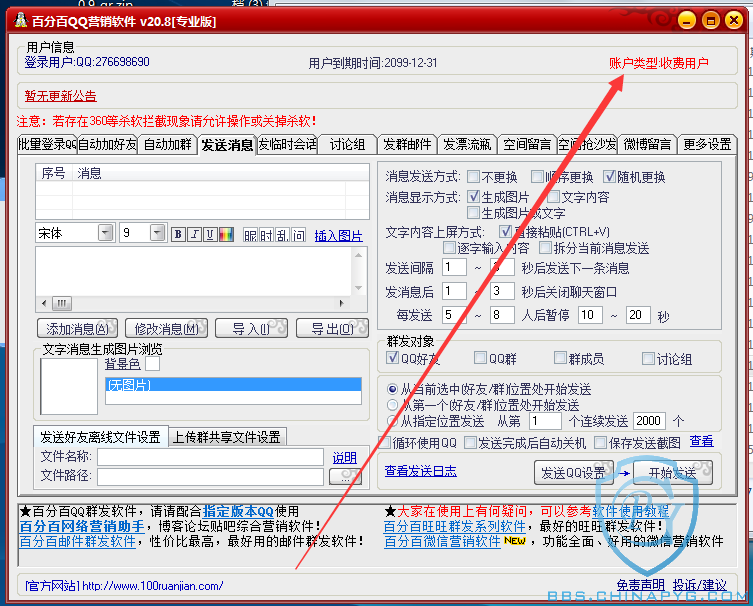The height and width of the screenshot is (606, 753).
Task: Toggle the 直接粘贴(CTRL+V) checkbox
Action: (x=505, y=231)
